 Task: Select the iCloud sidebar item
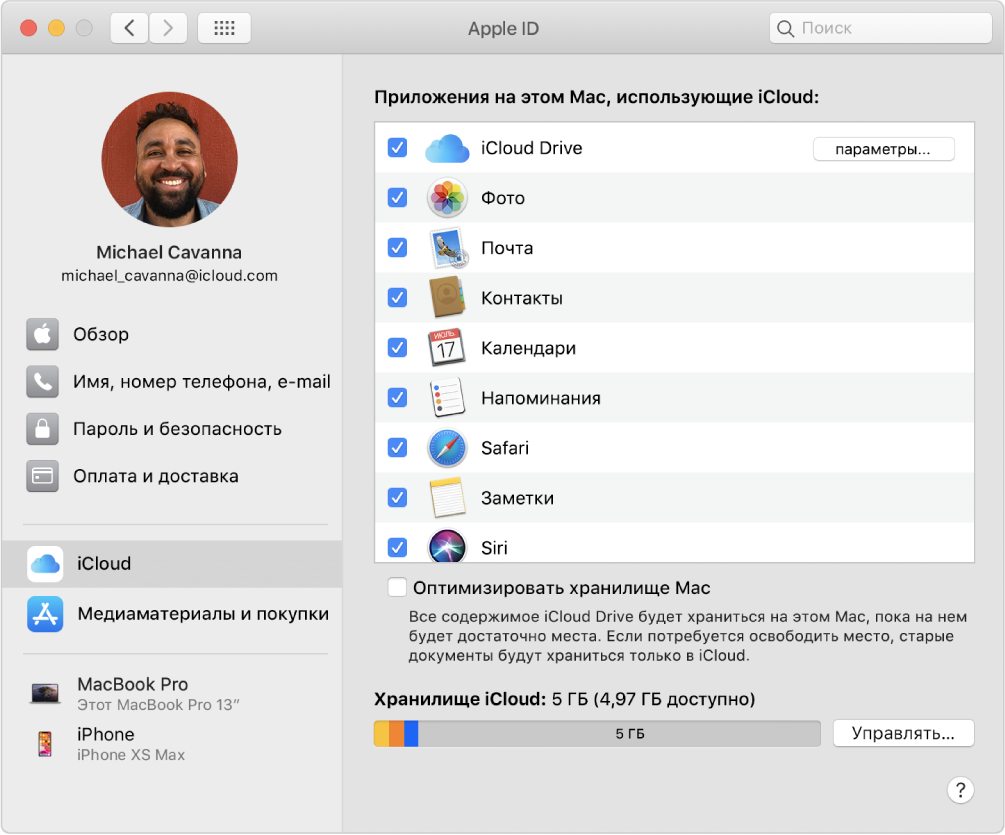click(172, 564)
